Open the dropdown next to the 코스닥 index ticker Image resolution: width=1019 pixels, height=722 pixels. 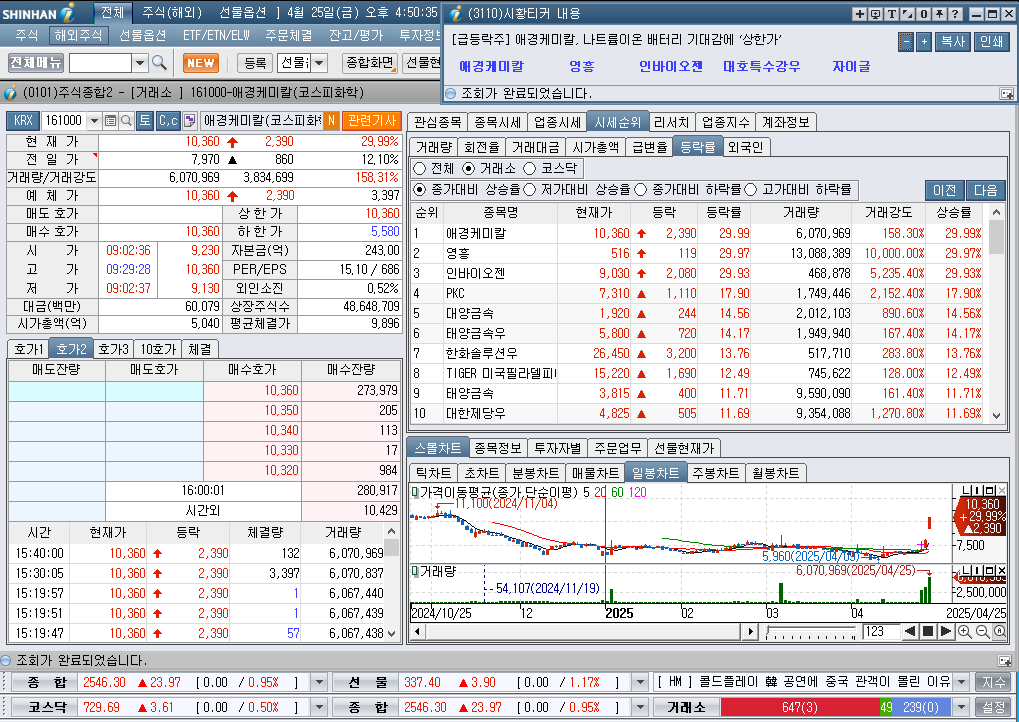[x=318, y=707]
